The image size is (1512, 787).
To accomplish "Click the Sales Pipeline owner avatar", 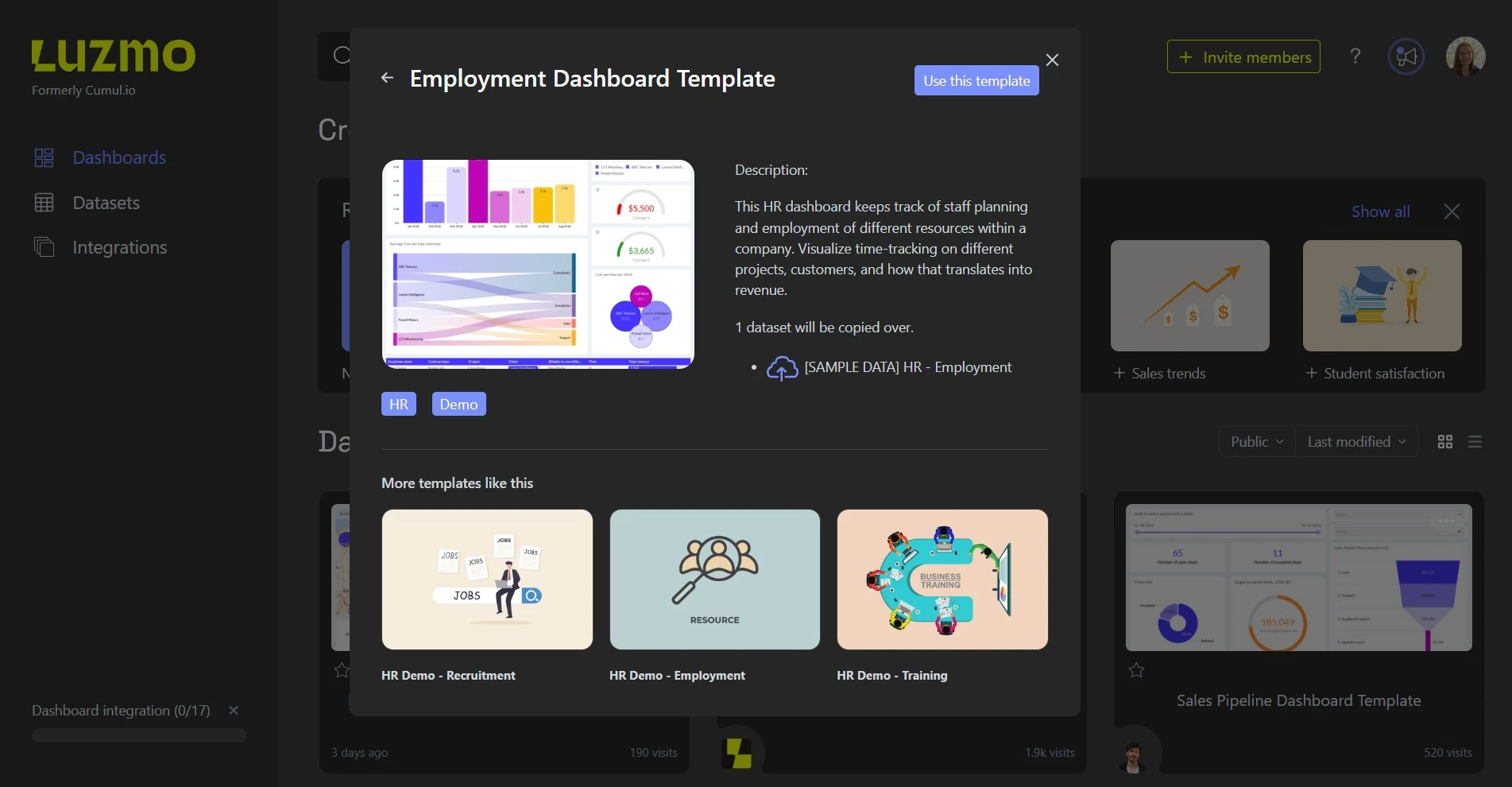I will tap(1134, 753).
